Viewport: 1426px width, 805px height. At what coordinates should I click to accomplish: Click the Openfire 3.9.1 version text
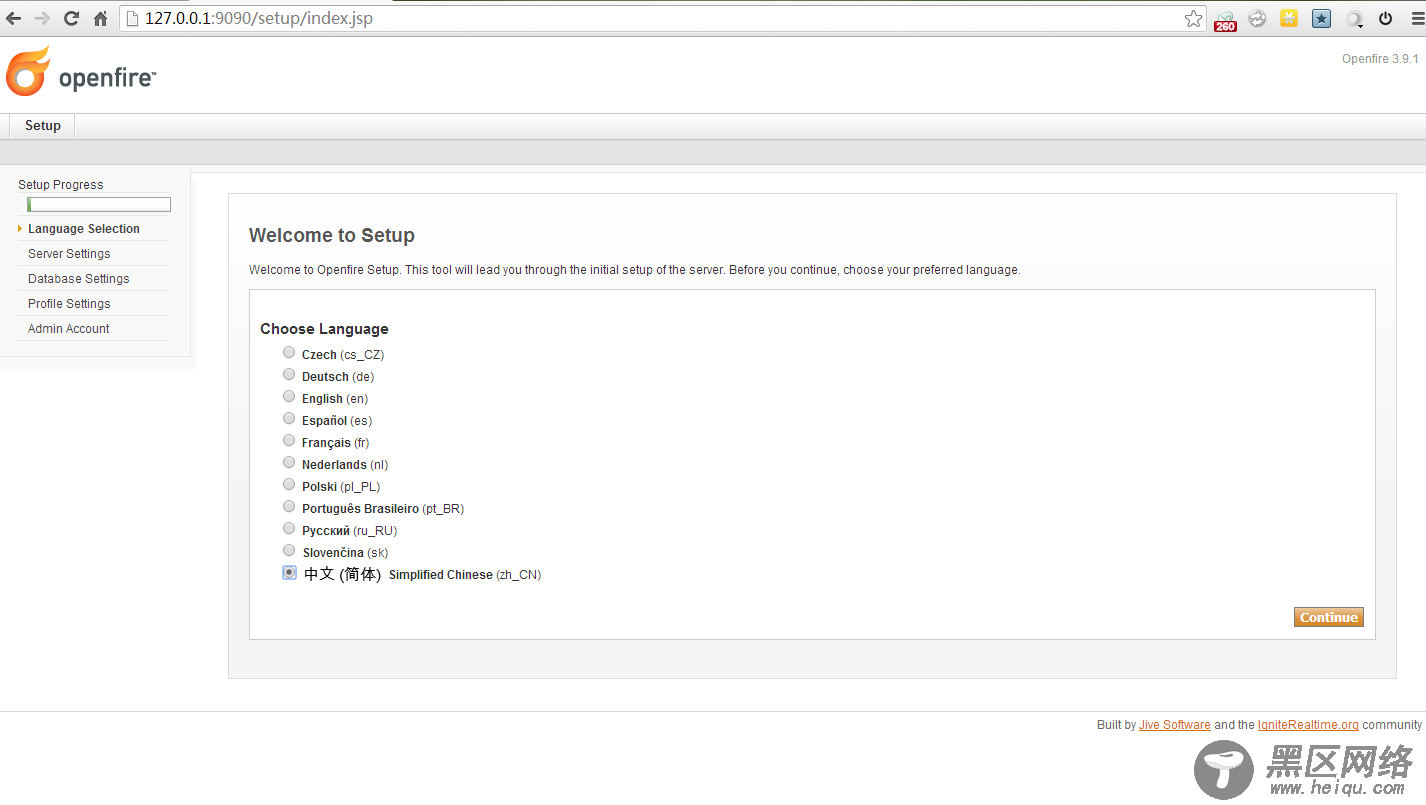coord(1380,59)
